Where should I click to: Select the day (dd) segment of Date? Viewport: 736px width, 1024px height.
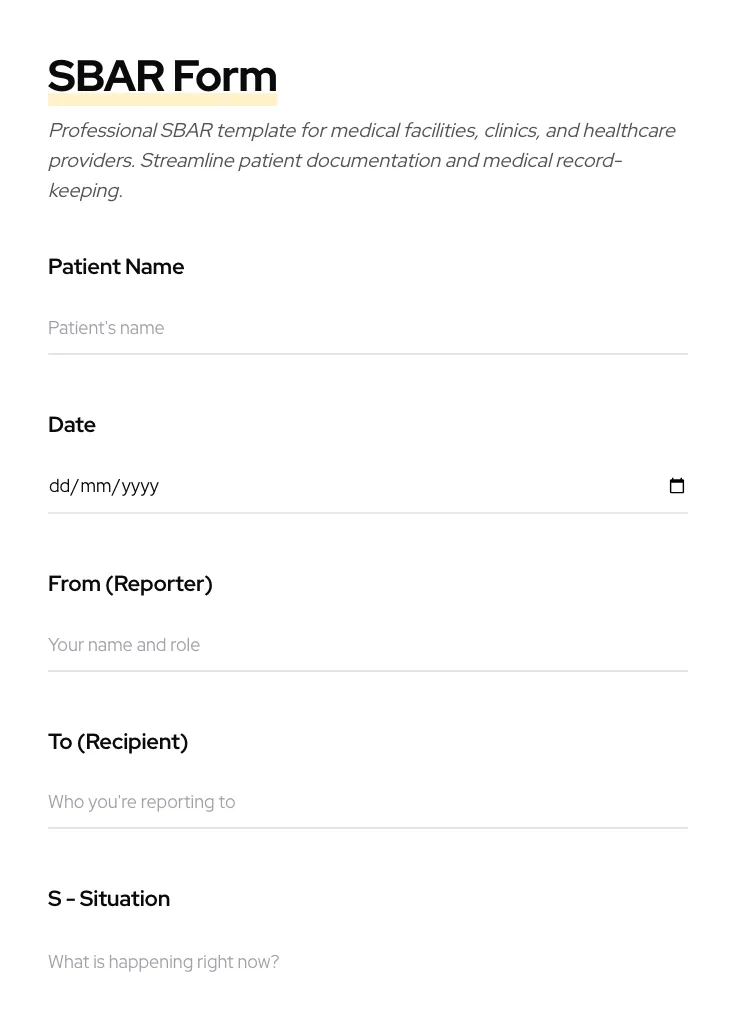(59, 486)
